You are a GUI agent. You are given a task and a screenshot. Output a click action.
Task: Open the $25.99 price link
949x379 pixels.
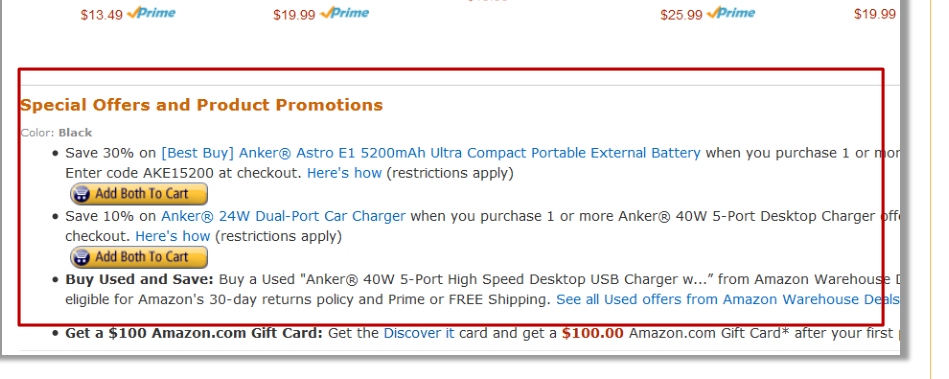681,15
